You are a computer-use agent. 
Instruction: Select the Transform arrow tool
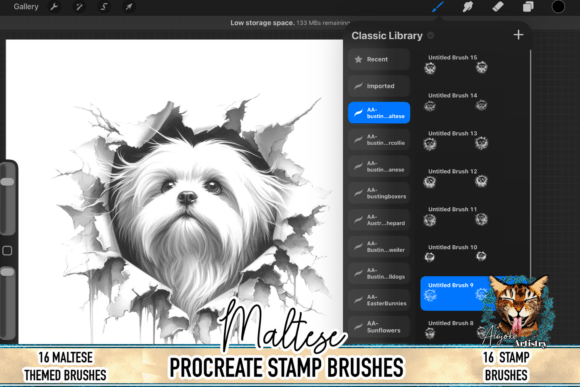[x=129, y=7]
